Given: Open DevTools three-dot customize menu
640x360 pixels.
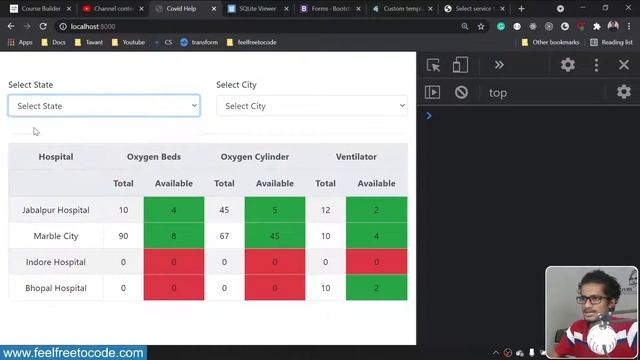Looking at the screenshot, I should pos(596,65).
